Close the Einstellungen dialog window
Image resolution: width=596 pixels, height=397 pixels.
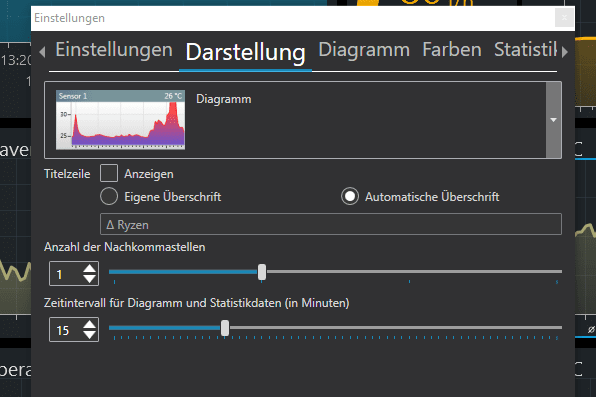(564, 18)
